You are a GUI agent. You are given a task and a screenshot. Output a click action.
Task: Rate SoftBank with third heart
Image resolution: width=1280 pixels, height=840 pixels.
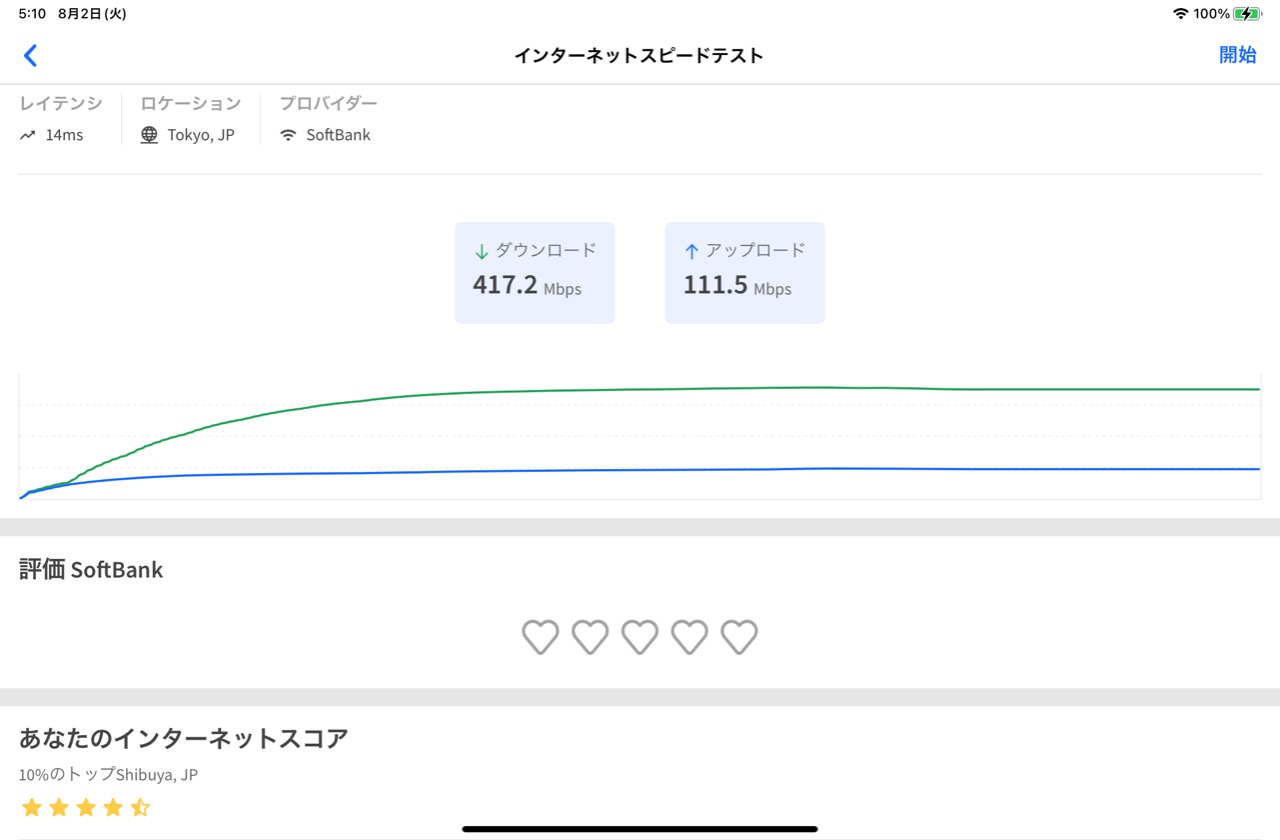coord(640,637)
